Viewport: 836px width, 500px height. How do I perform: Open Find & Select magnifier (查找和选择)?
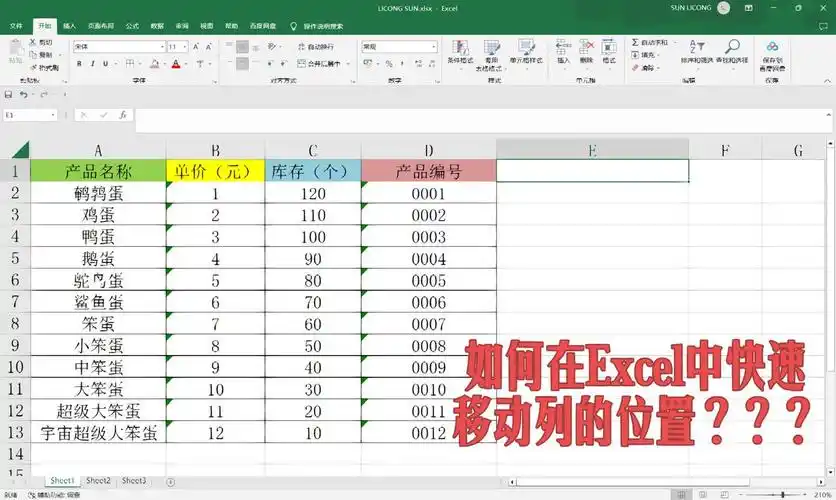tap(732, 52)
